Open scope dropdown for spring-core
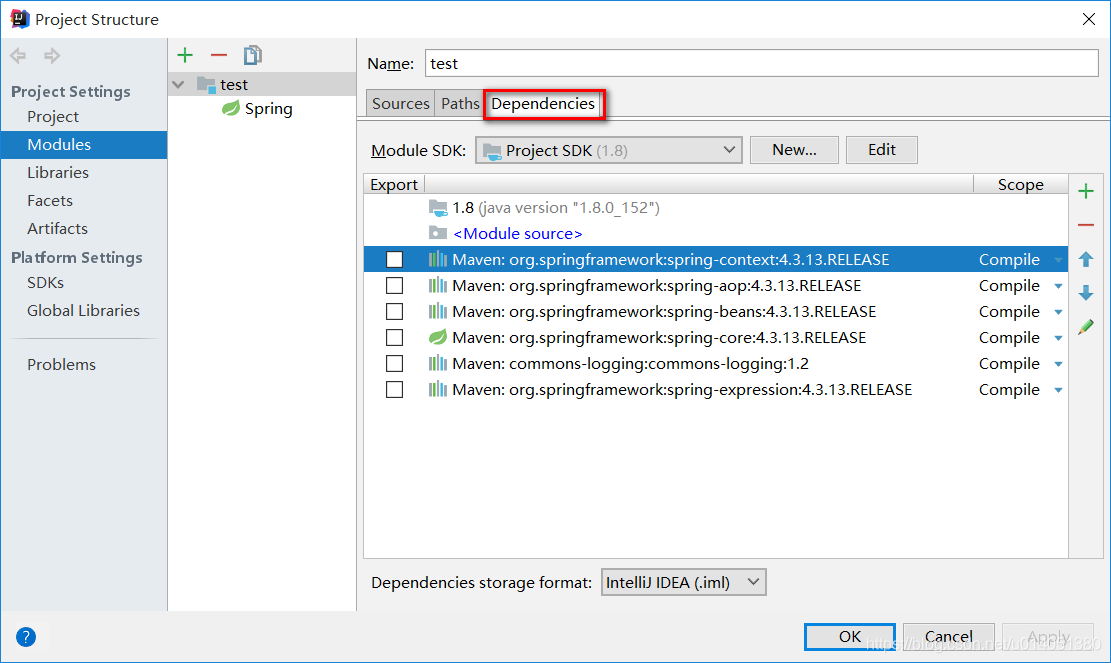The image size is (1111, 663). click(x=1058, y=338)
